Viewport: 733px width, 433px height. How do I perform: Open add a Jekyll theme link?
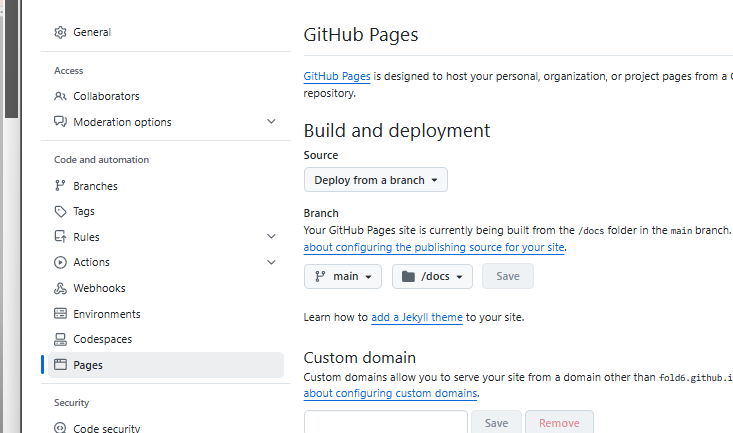(x=417, y=318)
